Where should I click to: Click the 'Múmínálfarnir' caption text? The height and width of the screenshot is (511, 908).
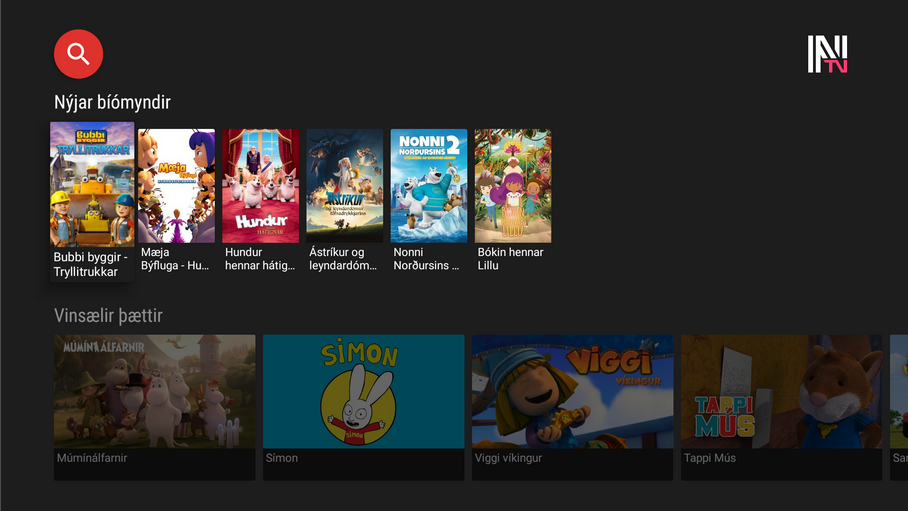point(92,458)
